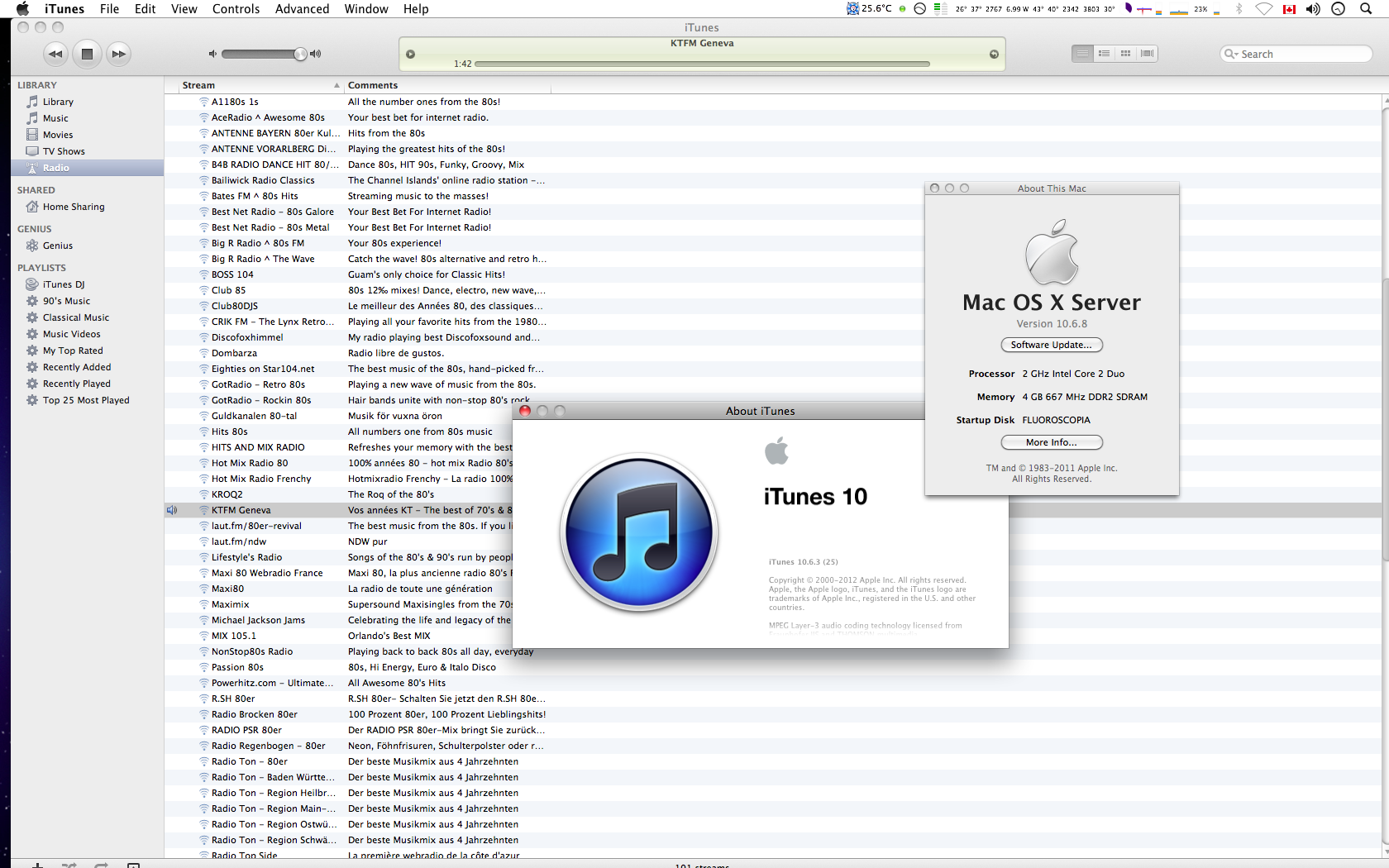Click the left arrow icon in the status display
1389x868 pixels.
coord(410,55)
